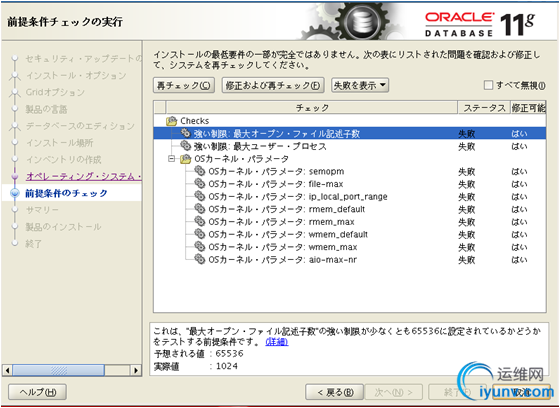Screen dimensions: 560x408
Task: Click 失敗 status in semopm row
Action: pos(466,171)
